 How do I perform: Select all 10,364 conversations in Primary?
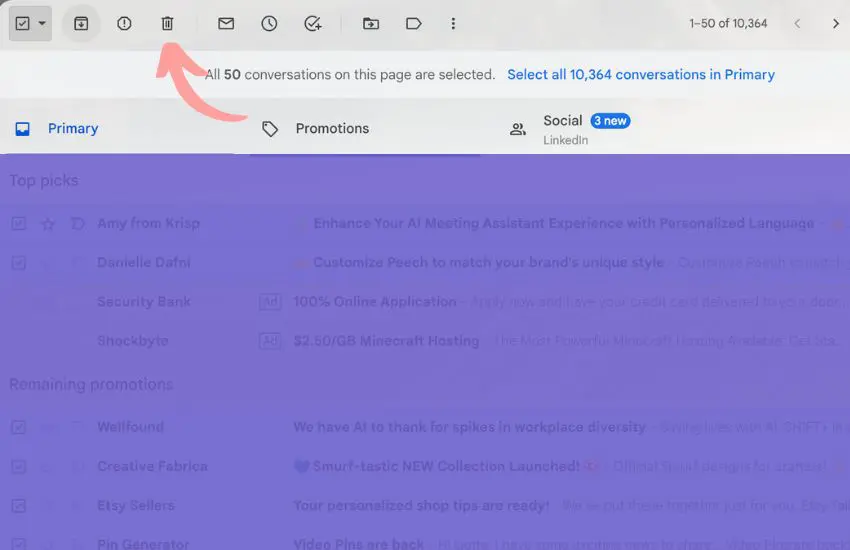click(641, 74)
